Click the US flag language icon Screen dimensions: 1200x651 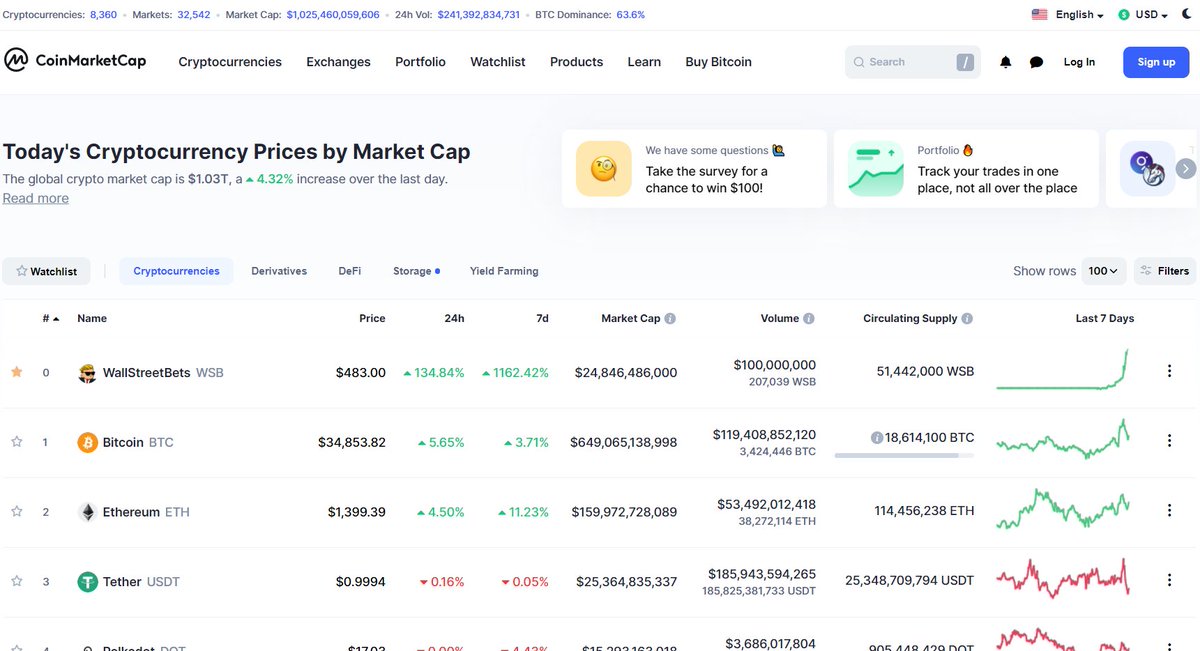(x=1039, y=15)
